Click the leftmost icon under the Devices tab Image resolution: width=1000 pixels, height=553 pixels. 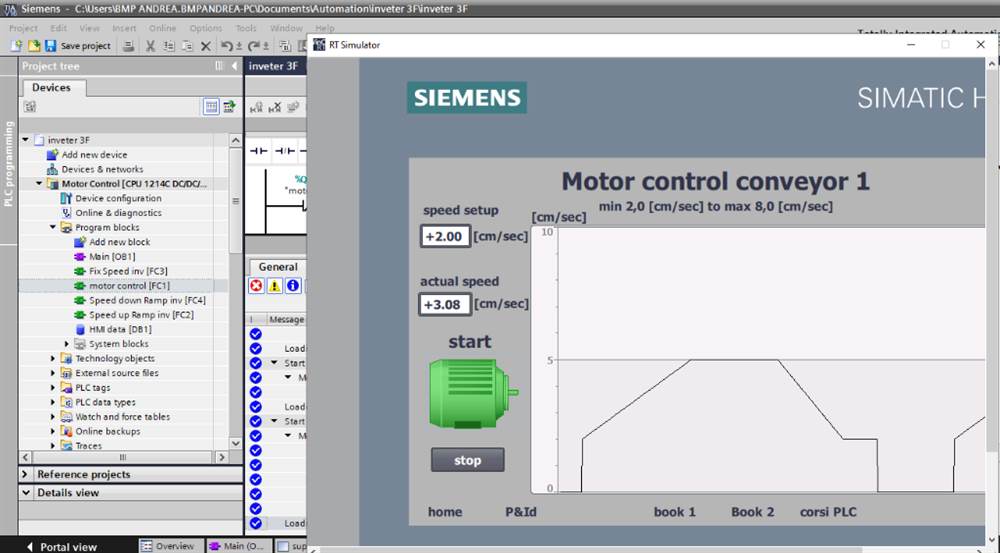pos(29,107)
